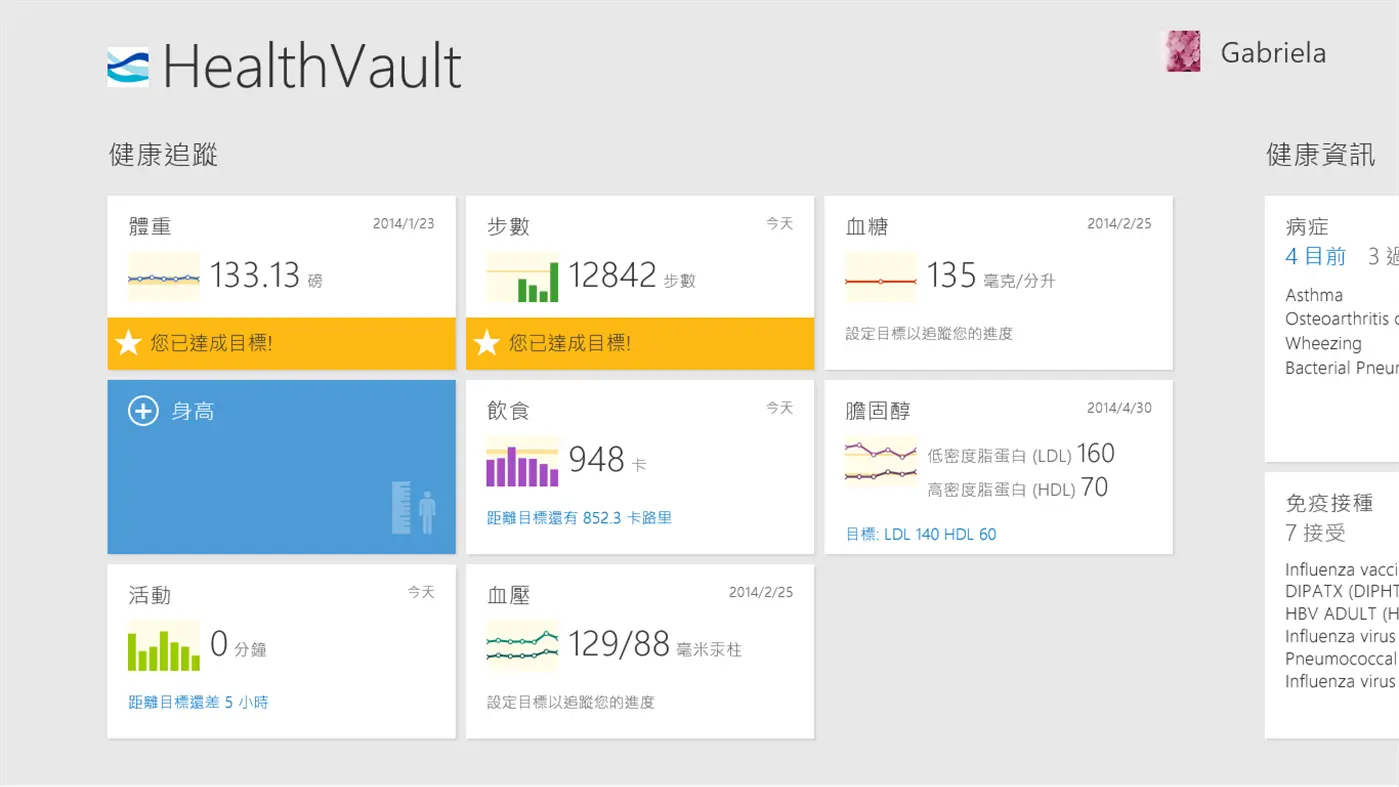Open the 血糖 blood sugar chart thumbnail
Image resolution: width=1399 pixels, height=787 pixels.
[x=881, y=277]
